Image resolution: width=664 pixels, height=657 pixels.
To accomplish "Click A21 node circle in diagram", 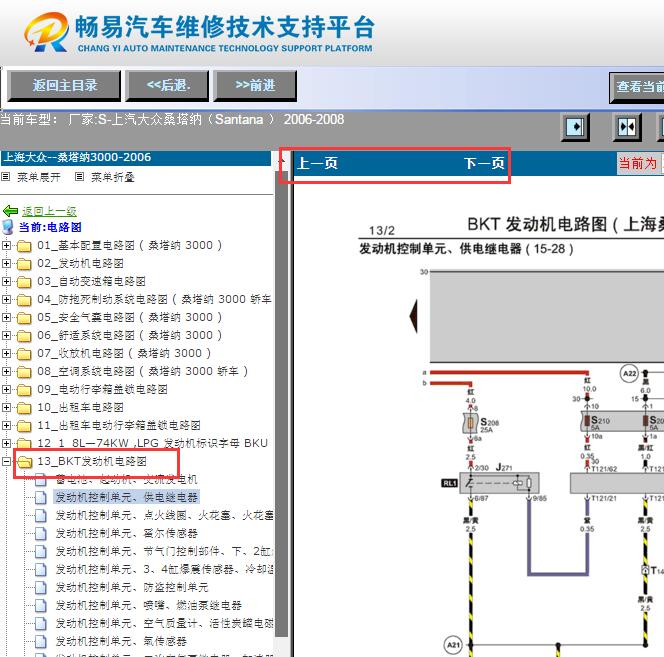I will tap(453, 645).
